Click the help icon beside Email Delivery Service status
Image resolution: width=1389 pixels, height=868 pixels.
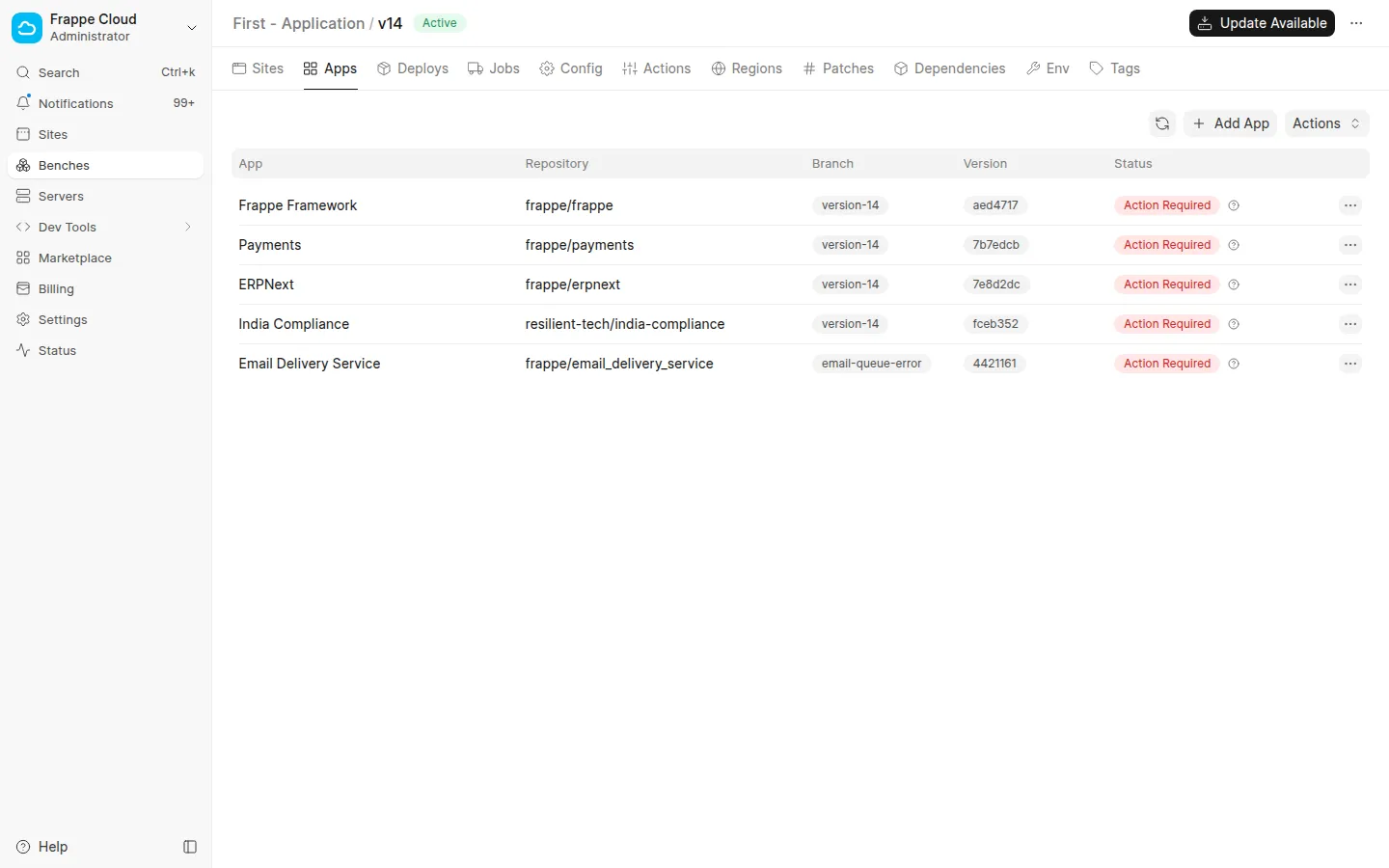pyautogui.click(x=1234, y=364)
